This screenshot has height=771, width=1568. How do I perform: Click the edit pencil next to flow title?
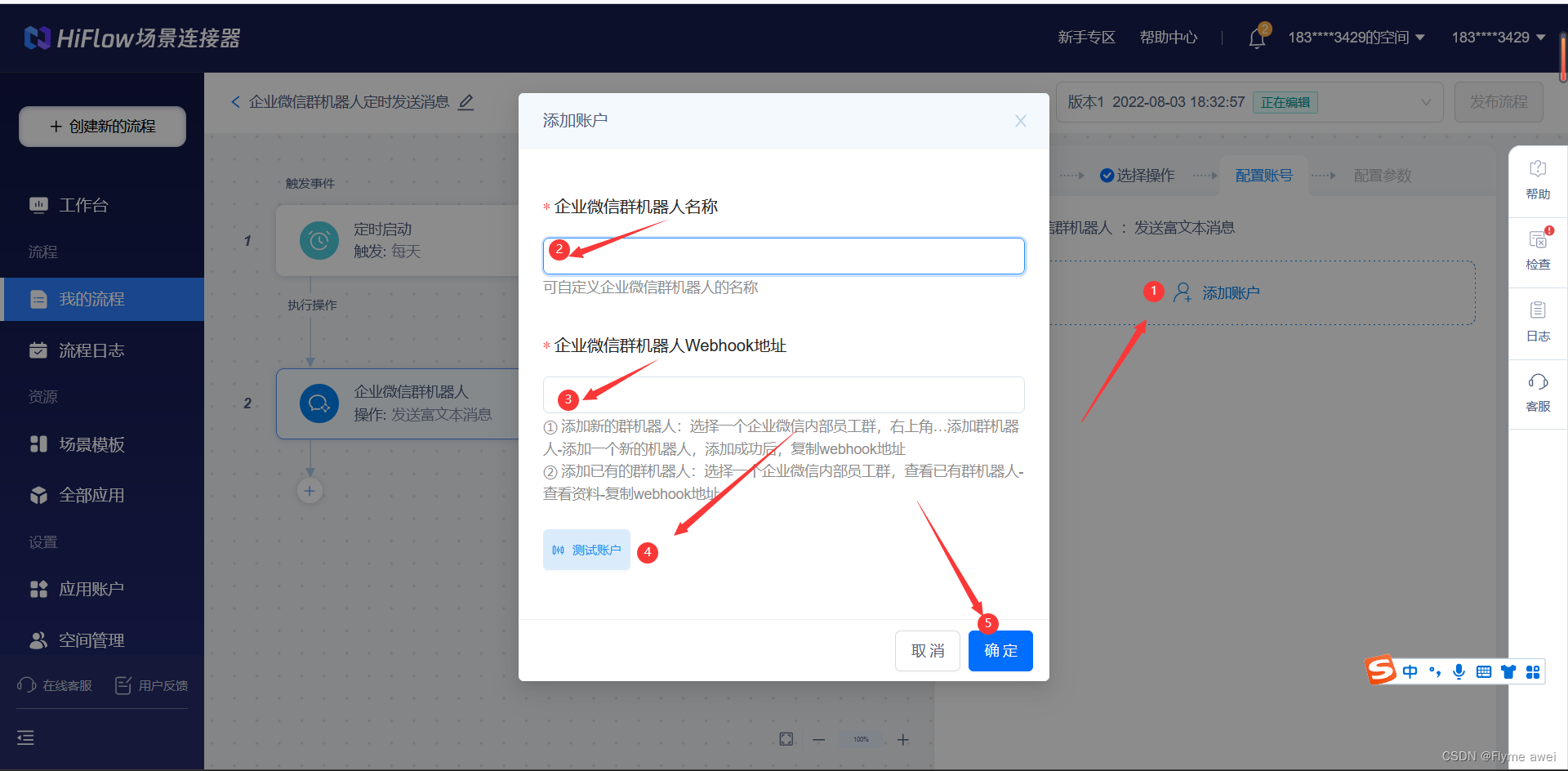[x=466, y=102]
